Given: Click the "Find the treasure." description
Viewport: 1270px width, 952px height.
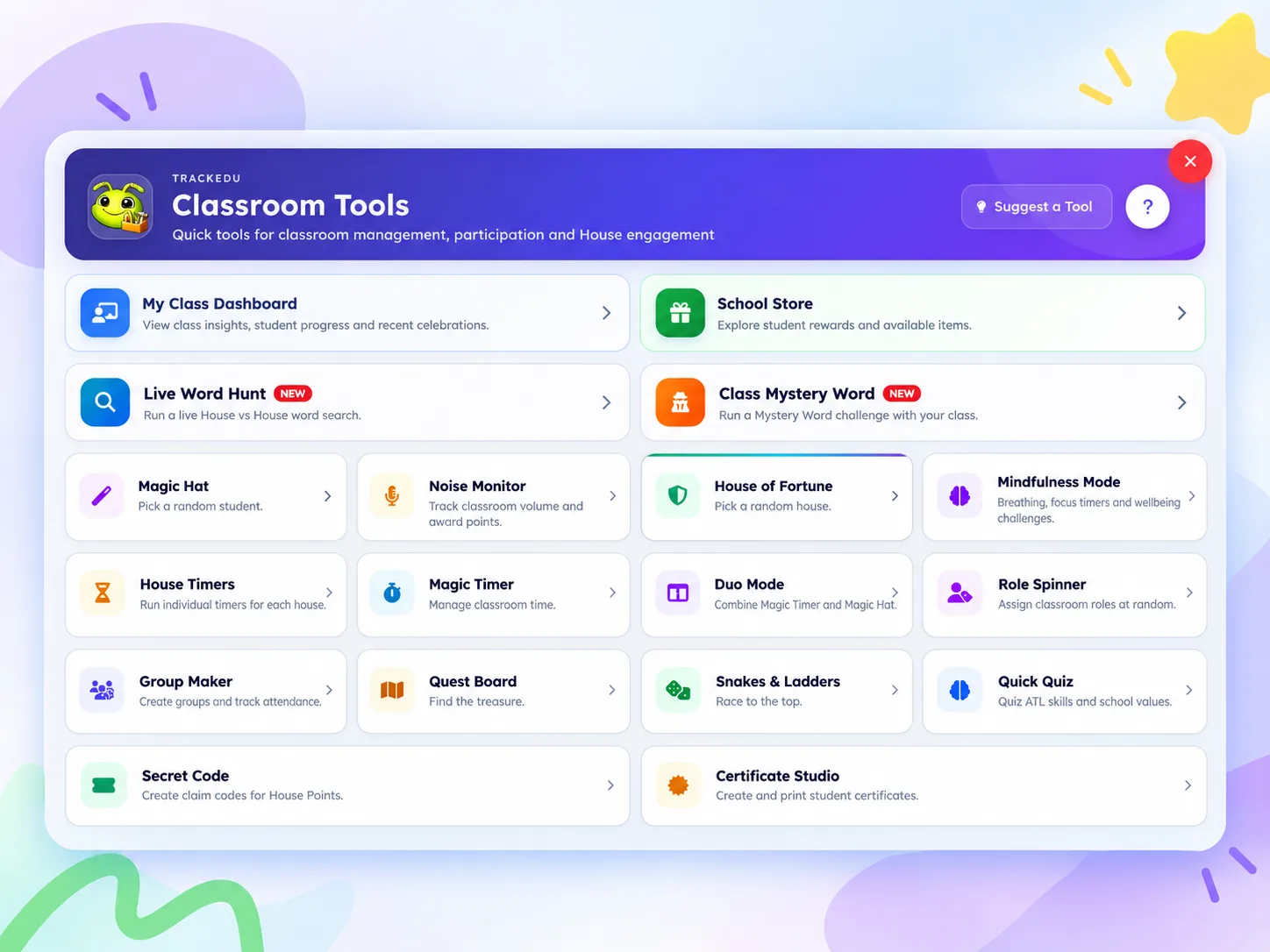Looking at the screenshot, I should [476, 701].
